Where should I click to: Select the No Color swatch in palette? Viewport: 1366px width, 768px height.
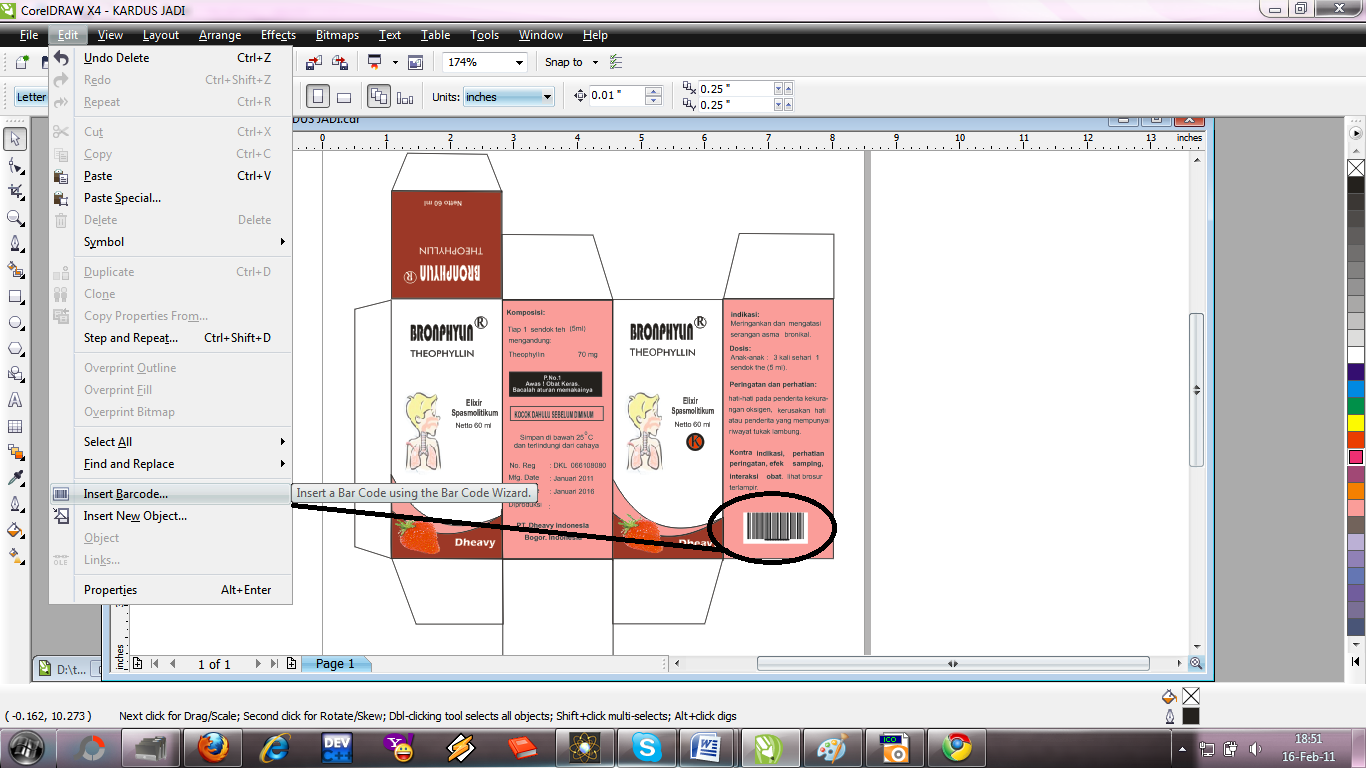[1356, 167]
